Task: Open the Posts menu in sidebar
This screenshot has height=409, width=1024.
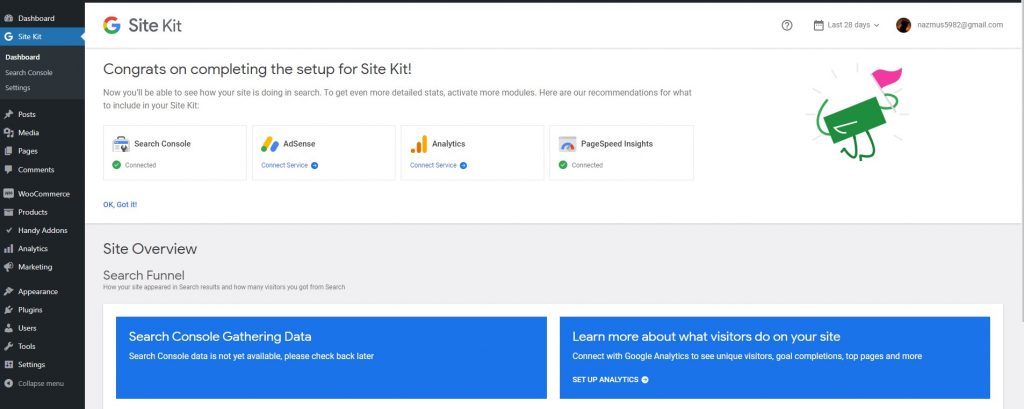Action: (x=27, y=114)
